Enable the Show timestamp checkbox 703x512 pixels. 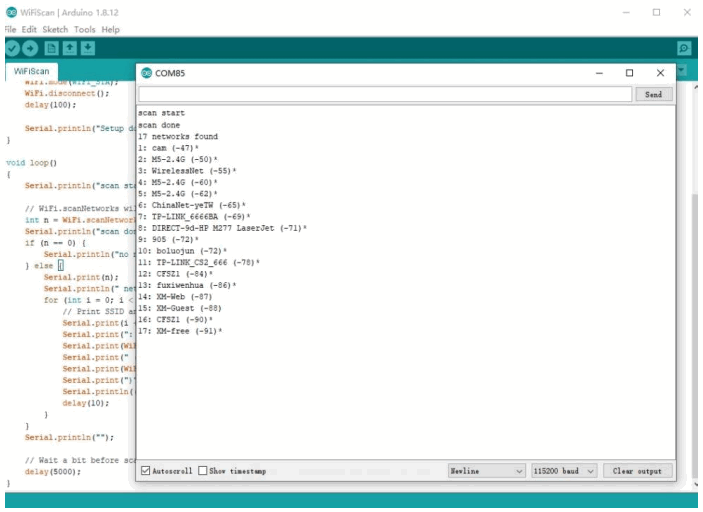point(204,471)
